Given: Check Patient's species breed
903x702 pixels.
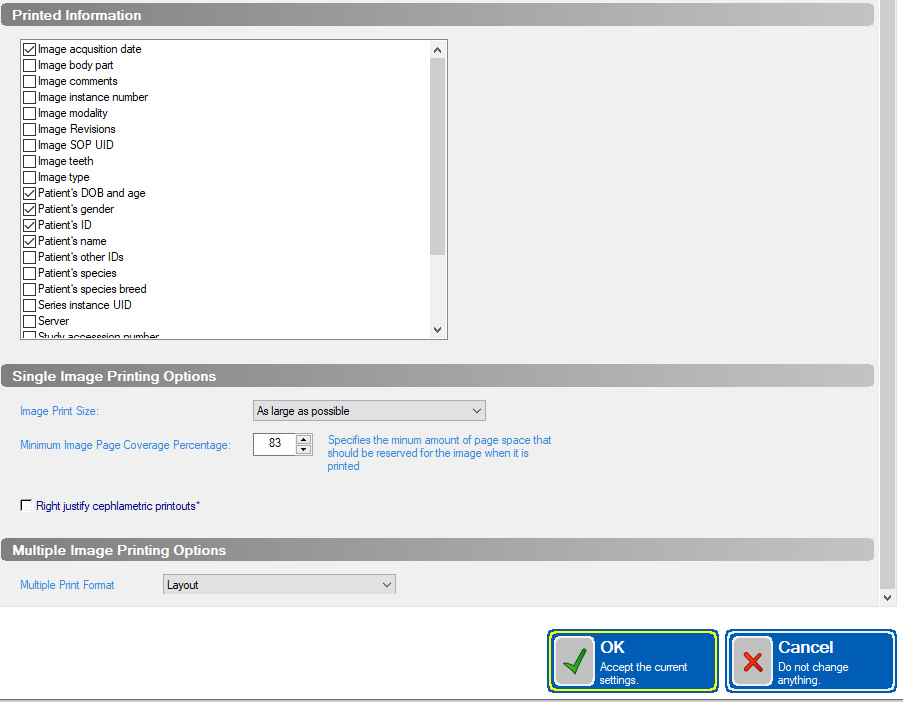Looking at the screenshot, I should coord(29,289).
